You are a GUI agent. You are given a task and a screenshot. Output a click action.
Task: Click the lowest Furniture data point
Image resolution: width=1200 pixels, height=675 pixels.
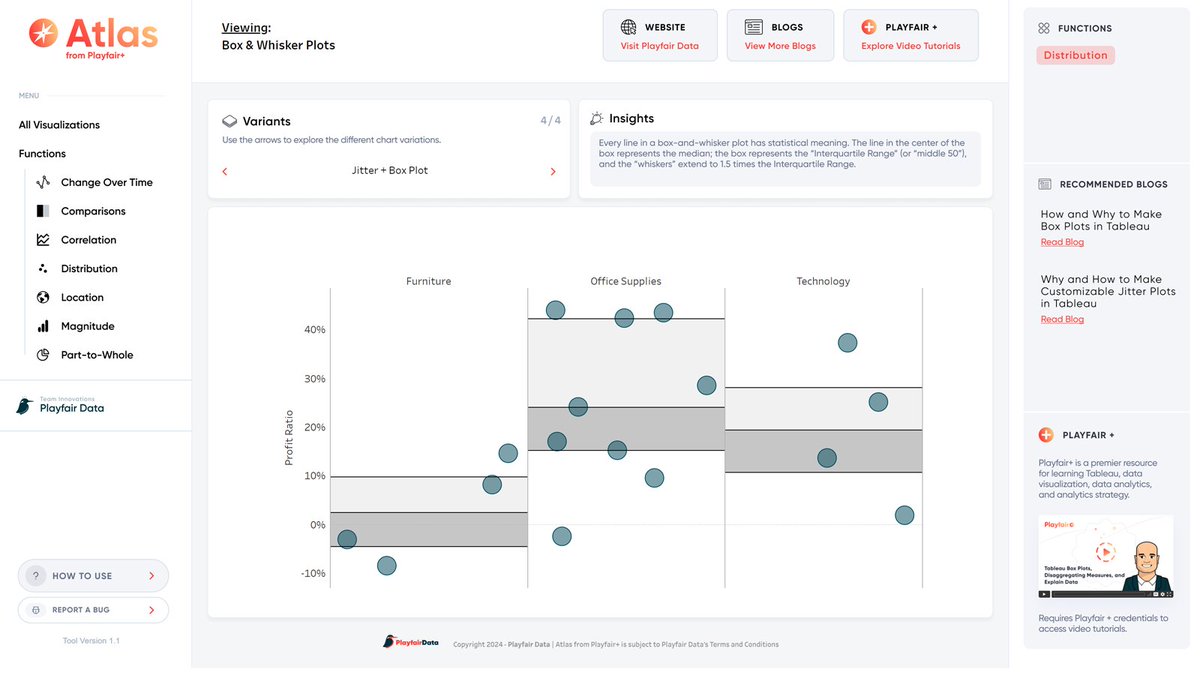pos(387,566)
